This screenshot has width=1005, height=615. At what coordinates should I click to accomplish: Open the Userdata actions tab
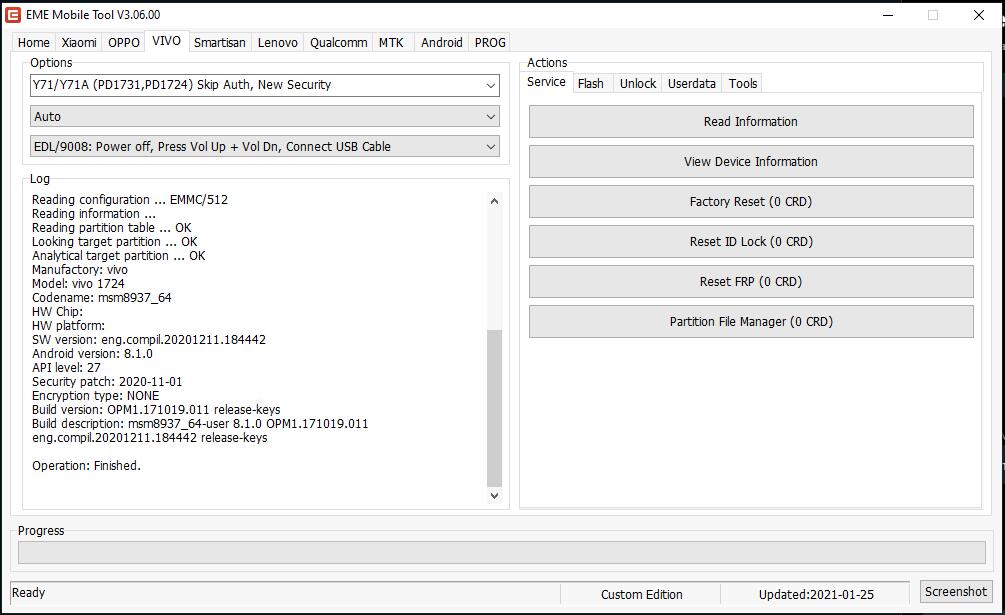click(692, 83)
